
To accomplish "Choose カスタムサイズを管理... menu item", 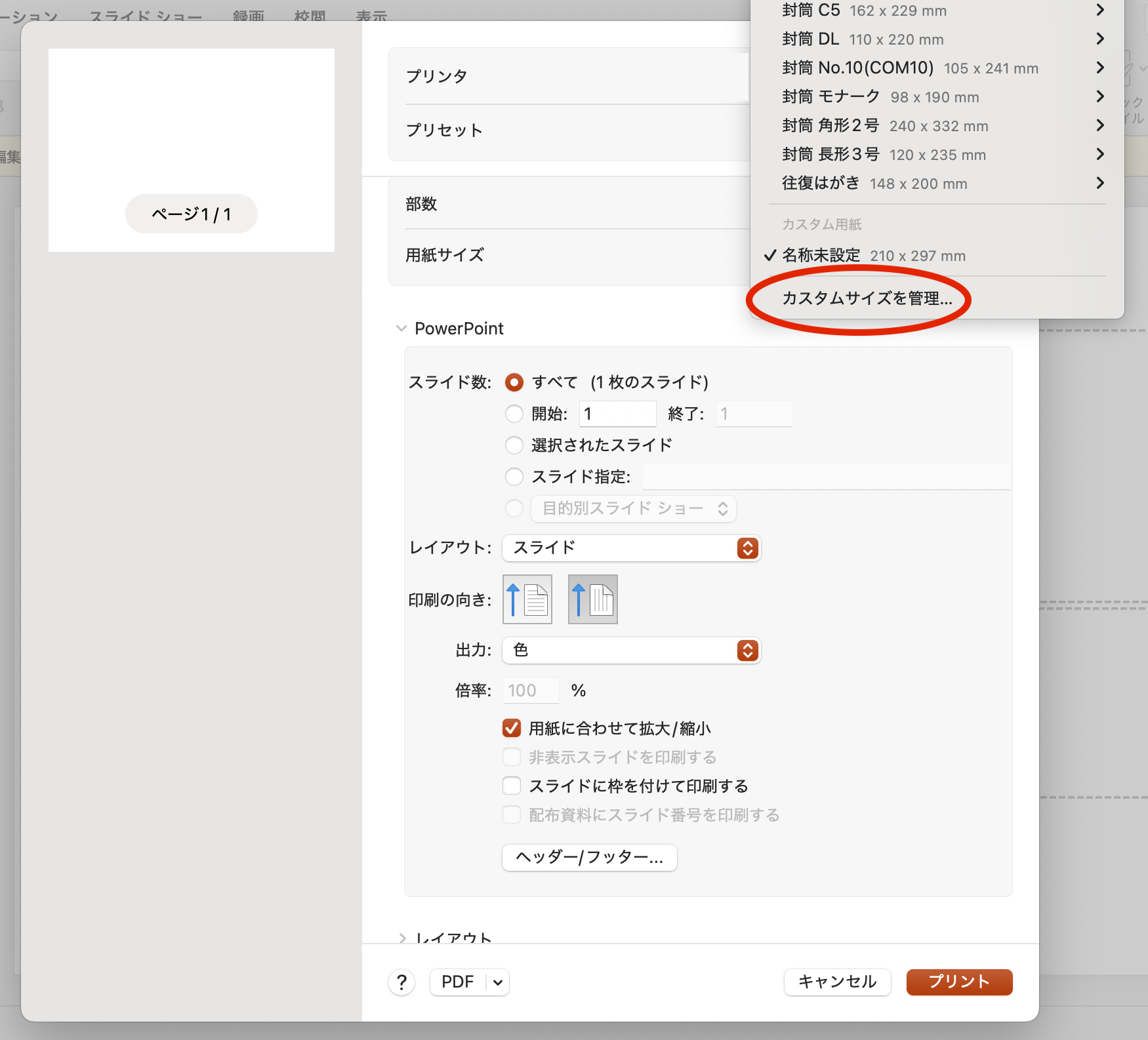I will coord(867,298).
